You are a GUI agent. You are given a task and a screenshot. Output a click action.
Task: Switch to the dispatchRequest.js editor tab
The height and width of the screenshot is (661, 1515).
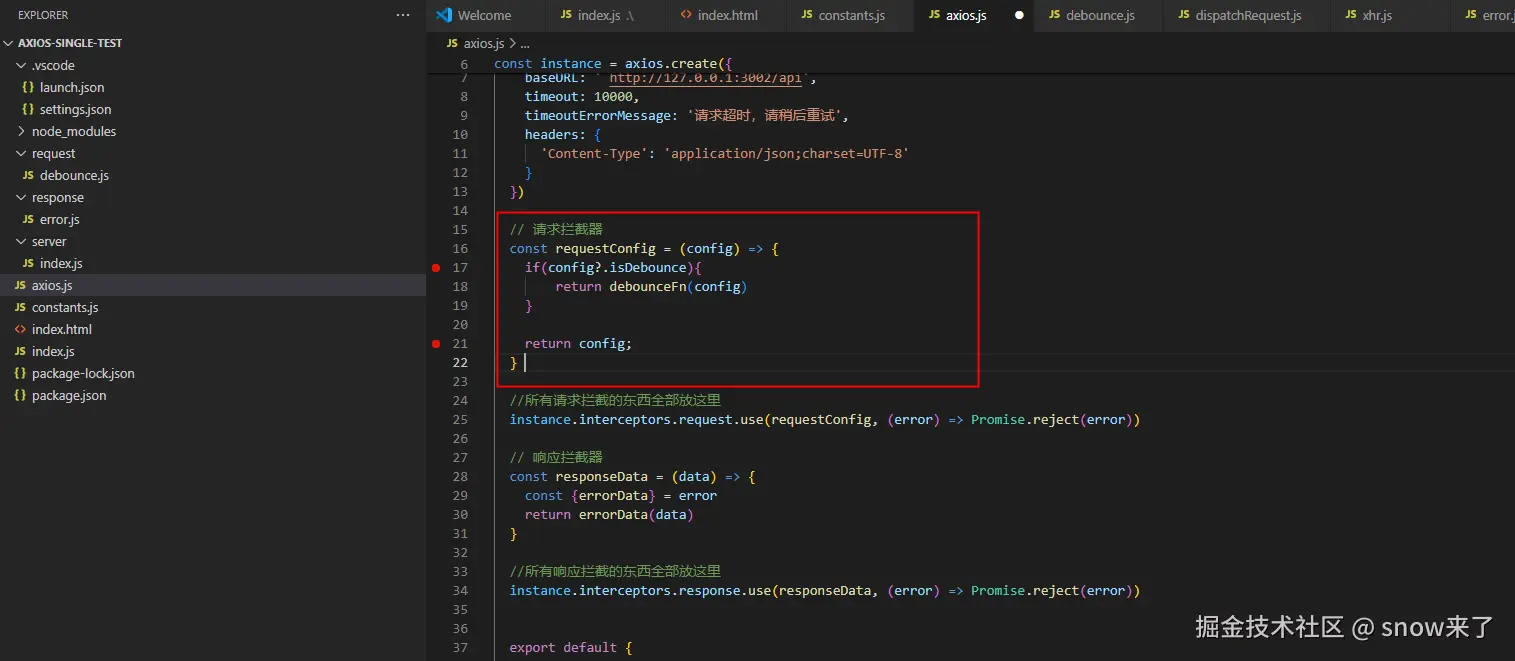[1248, 15]
